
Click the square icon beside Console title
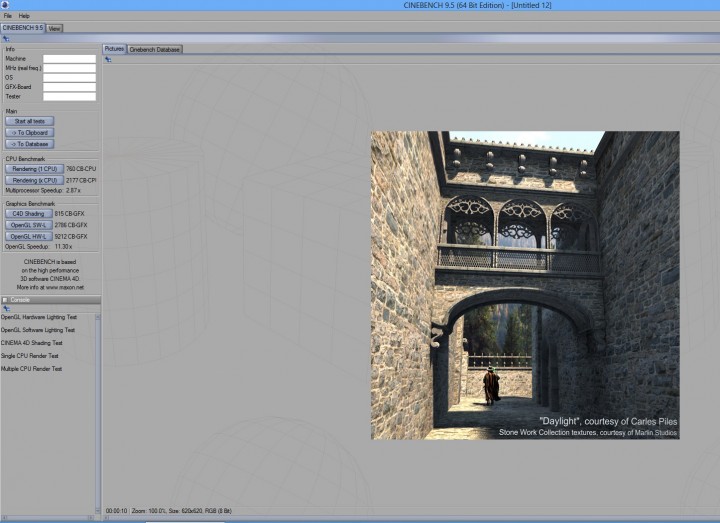pyautogui.click(x=5, y=300)
